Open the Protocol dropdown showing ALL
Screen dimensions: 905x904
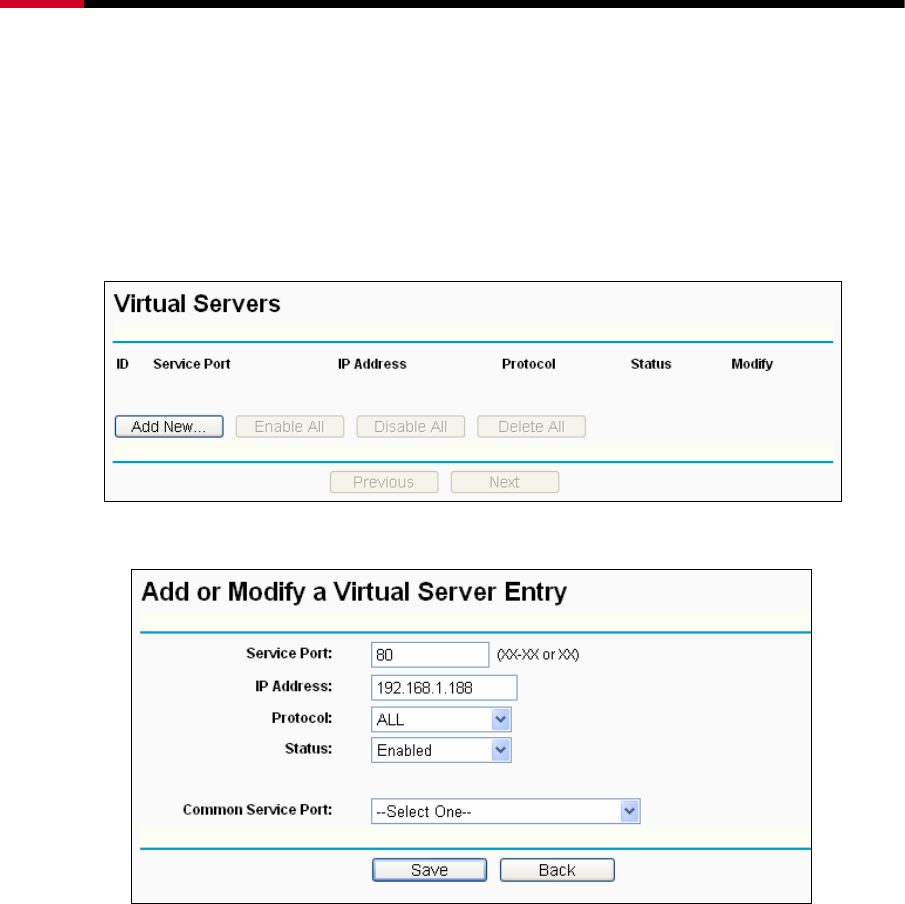click(441, 719)
